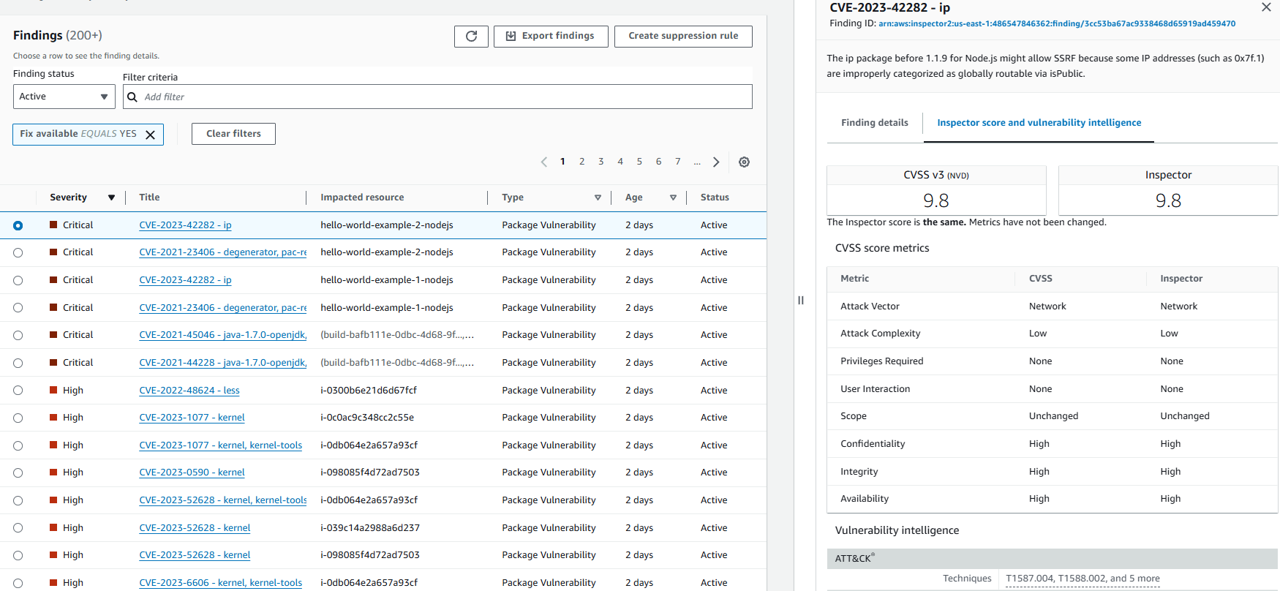Screen dimensions: 1280x591
Task: Open CVE-2021-44228 java-1.7.0-openjdk link
Action: (x=223, y=363)
